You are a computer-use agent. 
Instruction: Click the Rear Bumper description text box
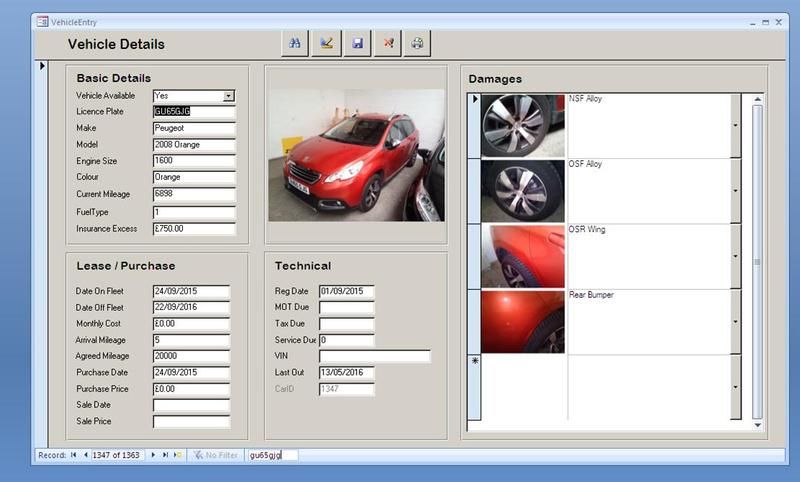648,322
